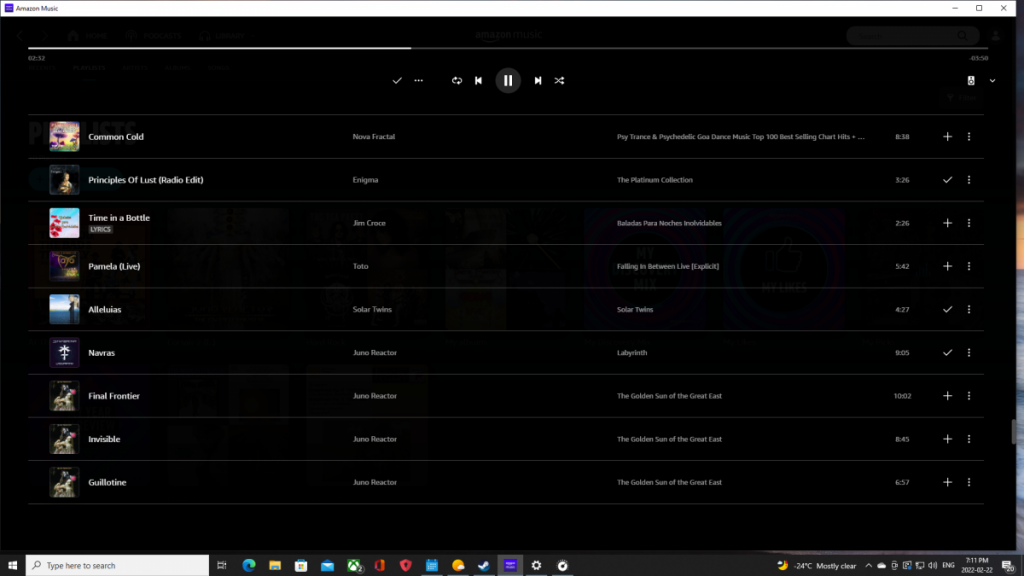The image size is (1024, 576).
Task: Open artist Nova Fractal
Action: coord(374,136)
